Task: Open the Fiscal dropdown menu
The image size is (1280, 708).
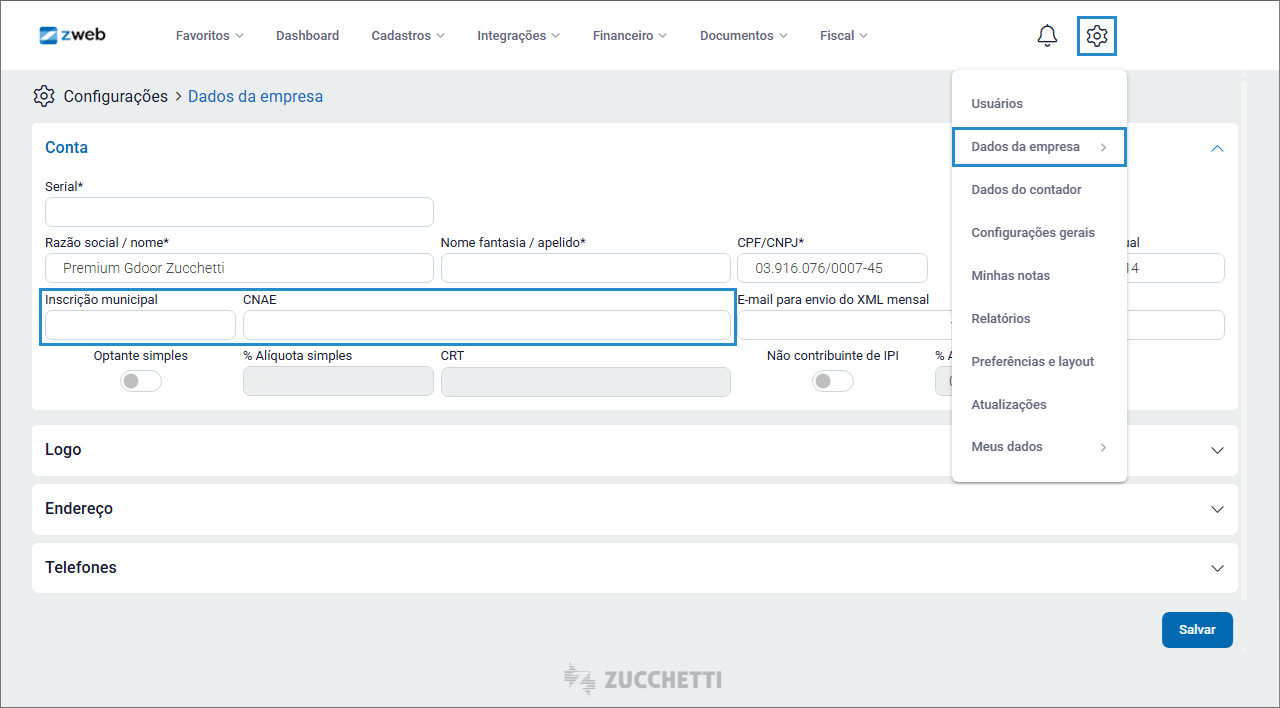Action: pos(843,36)
